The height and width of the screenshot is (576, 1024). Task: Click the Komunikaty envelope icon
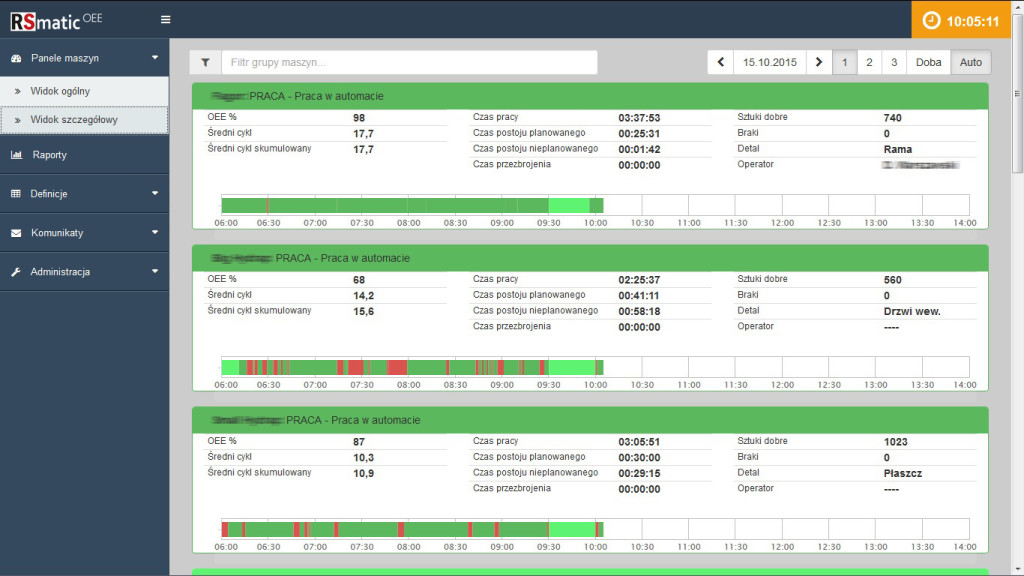(x=16, y=233)
